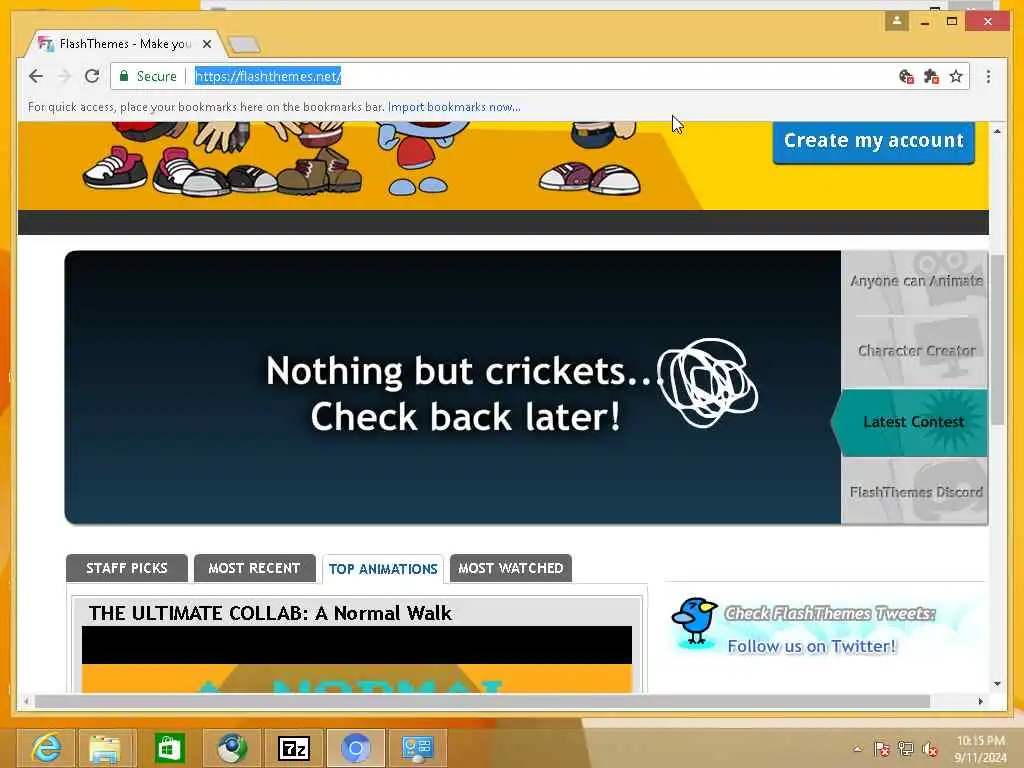Open the 7-Zip taskbar icon

[x=293, y=748]
